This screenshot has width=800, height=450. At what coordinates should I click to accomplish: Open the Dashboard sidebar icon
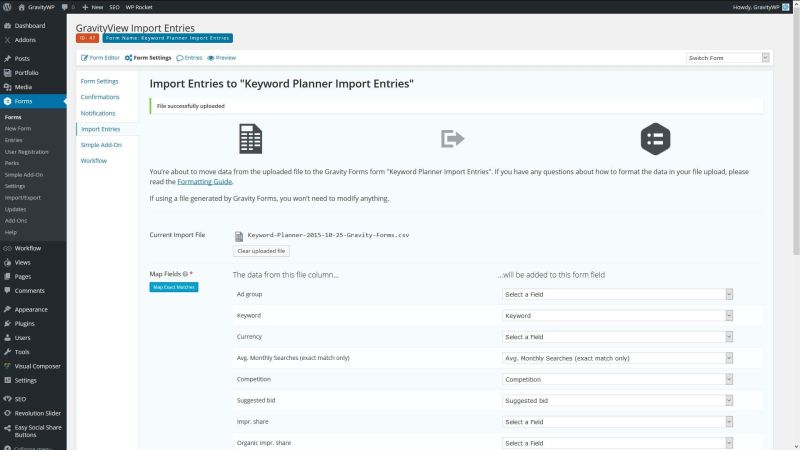pyautogui.click(x=7, y=26)
